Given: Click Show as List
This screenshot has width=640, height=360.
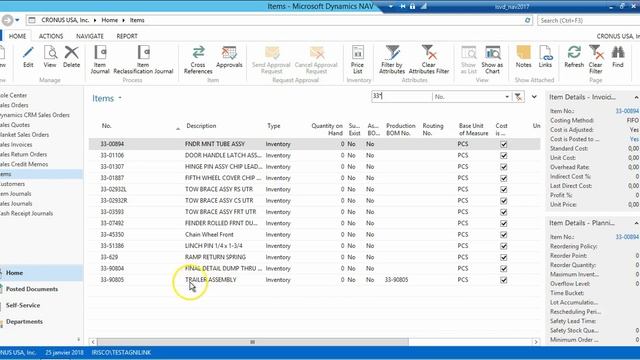Looking at the screenshot, I should point(469,60).
